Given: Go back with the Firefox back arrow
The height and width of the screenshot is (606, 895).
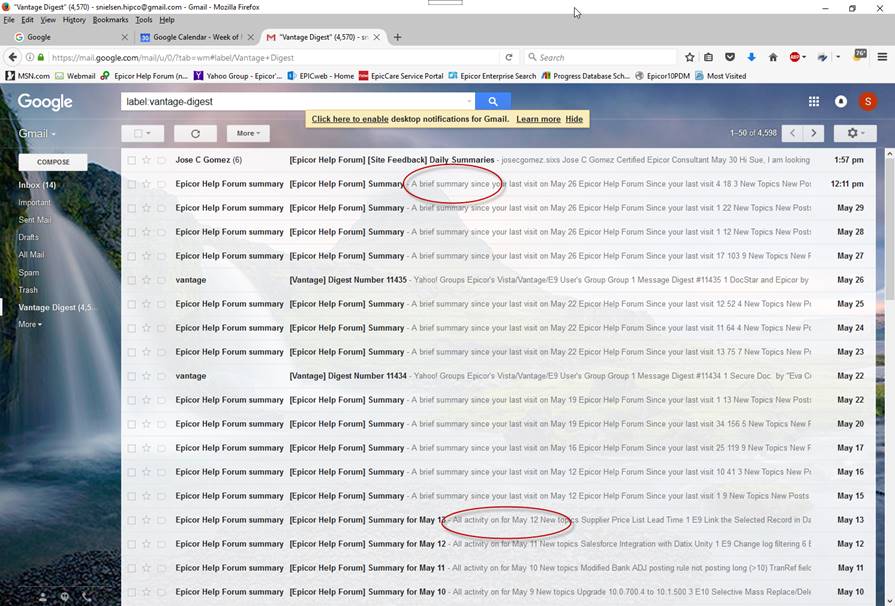Looking at the screenshot, I should pyautogui.click(x=13, y=57).
